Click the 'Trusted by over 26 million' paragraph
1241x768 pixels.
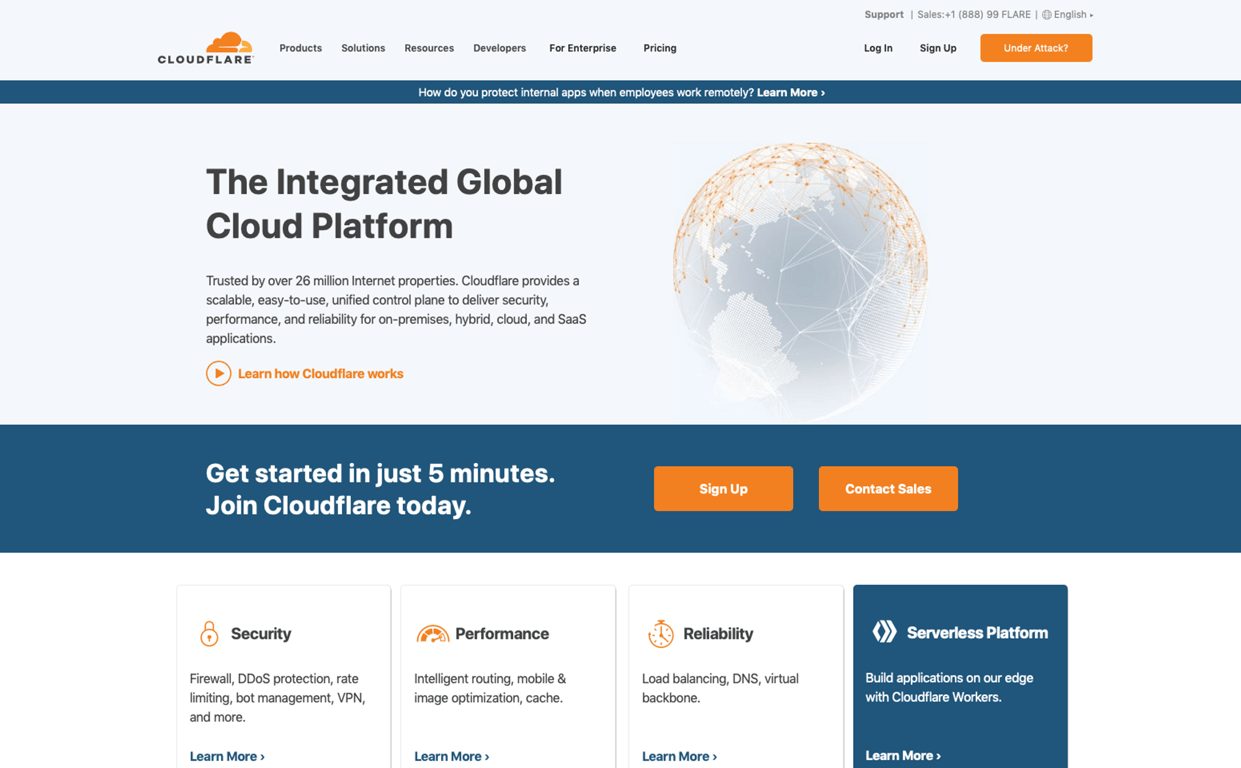[x=396, y=310]
